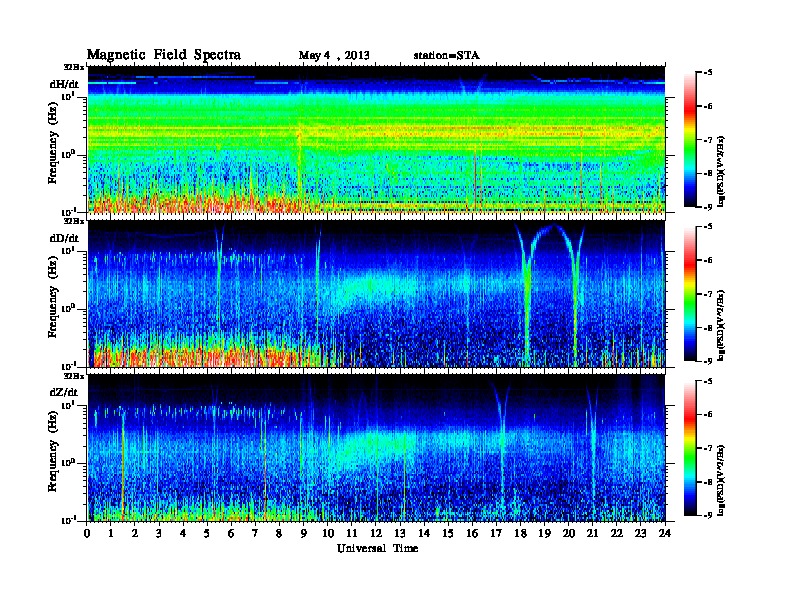The width and height of the screenshot is (792, 612).
Task: Click the dZ/dt spectrogram plot area
Action: click(x=376, y=448)
